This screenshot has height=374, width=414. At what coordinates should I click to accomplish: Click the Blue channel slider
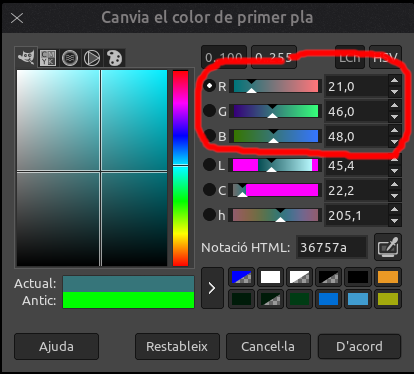point(276,136)
